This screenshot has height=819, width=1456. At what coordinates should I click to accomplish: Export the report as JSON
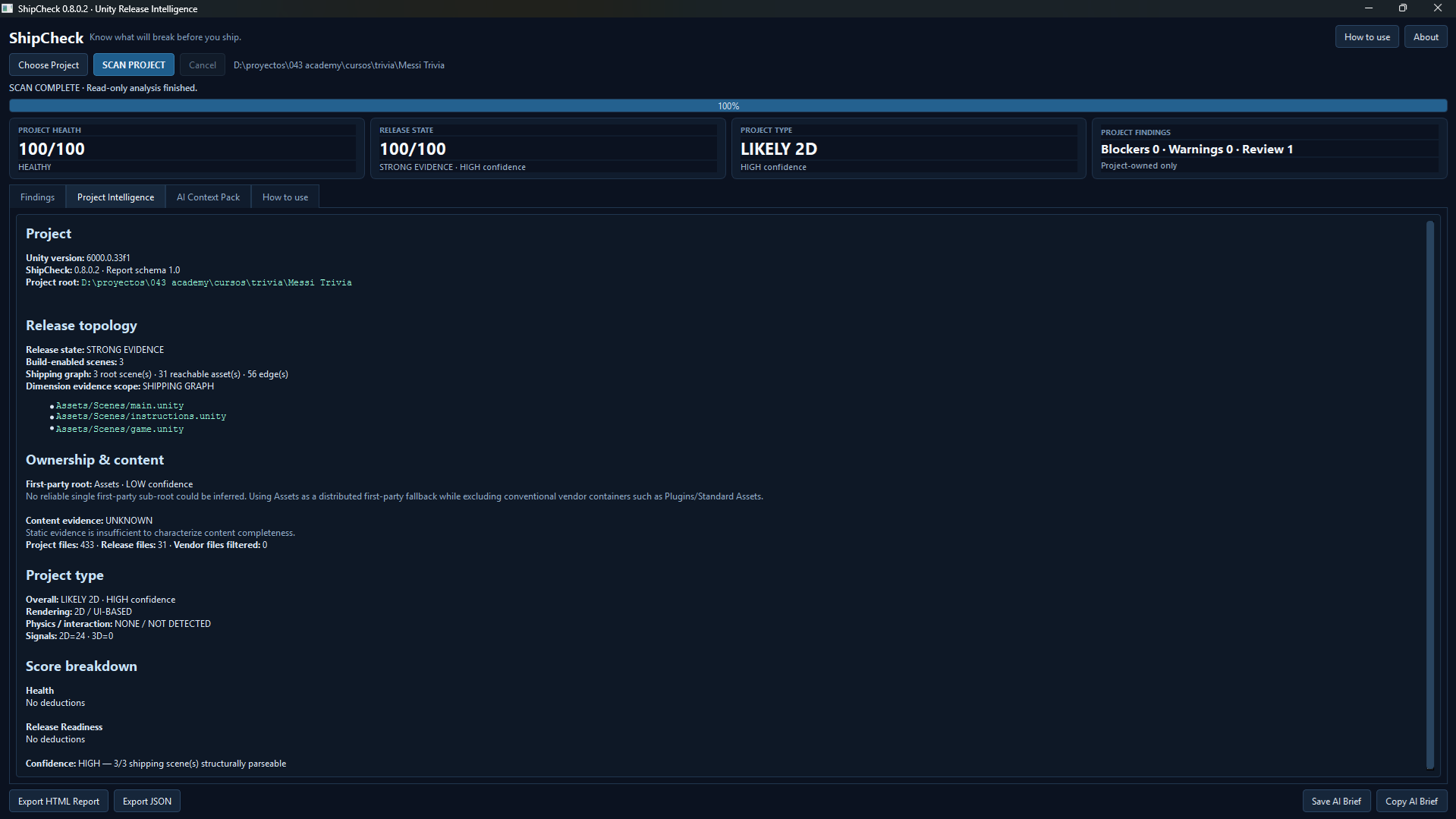[x=147, y=802]
